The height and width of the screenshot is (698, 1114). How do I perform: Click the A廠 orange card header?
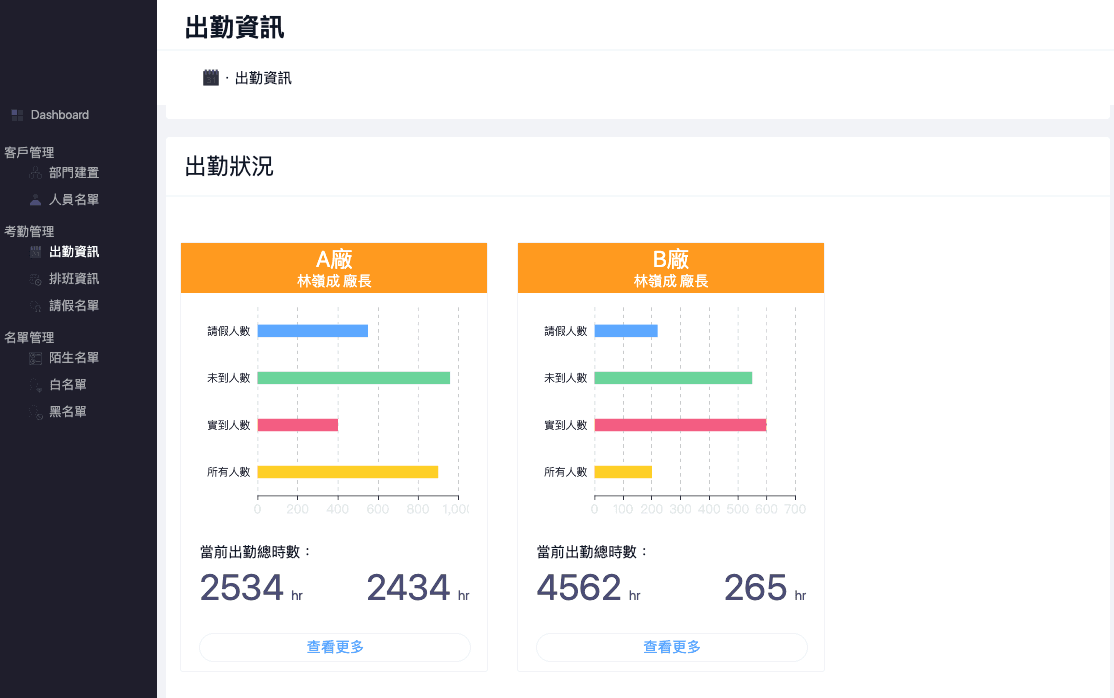click(334, 268)
